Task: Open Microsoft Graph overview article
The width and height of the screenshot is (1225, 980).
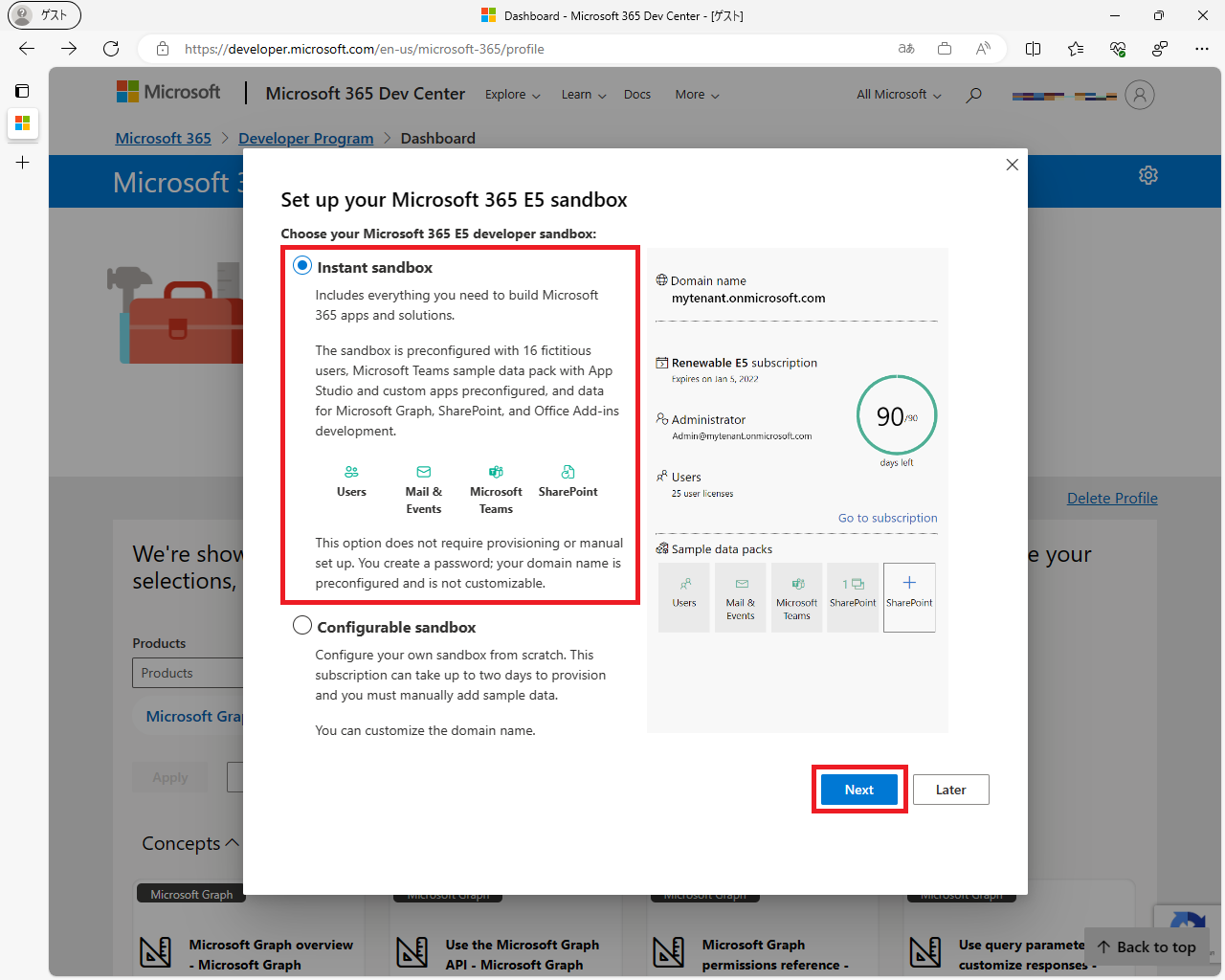Action: (x=271, y=954)
